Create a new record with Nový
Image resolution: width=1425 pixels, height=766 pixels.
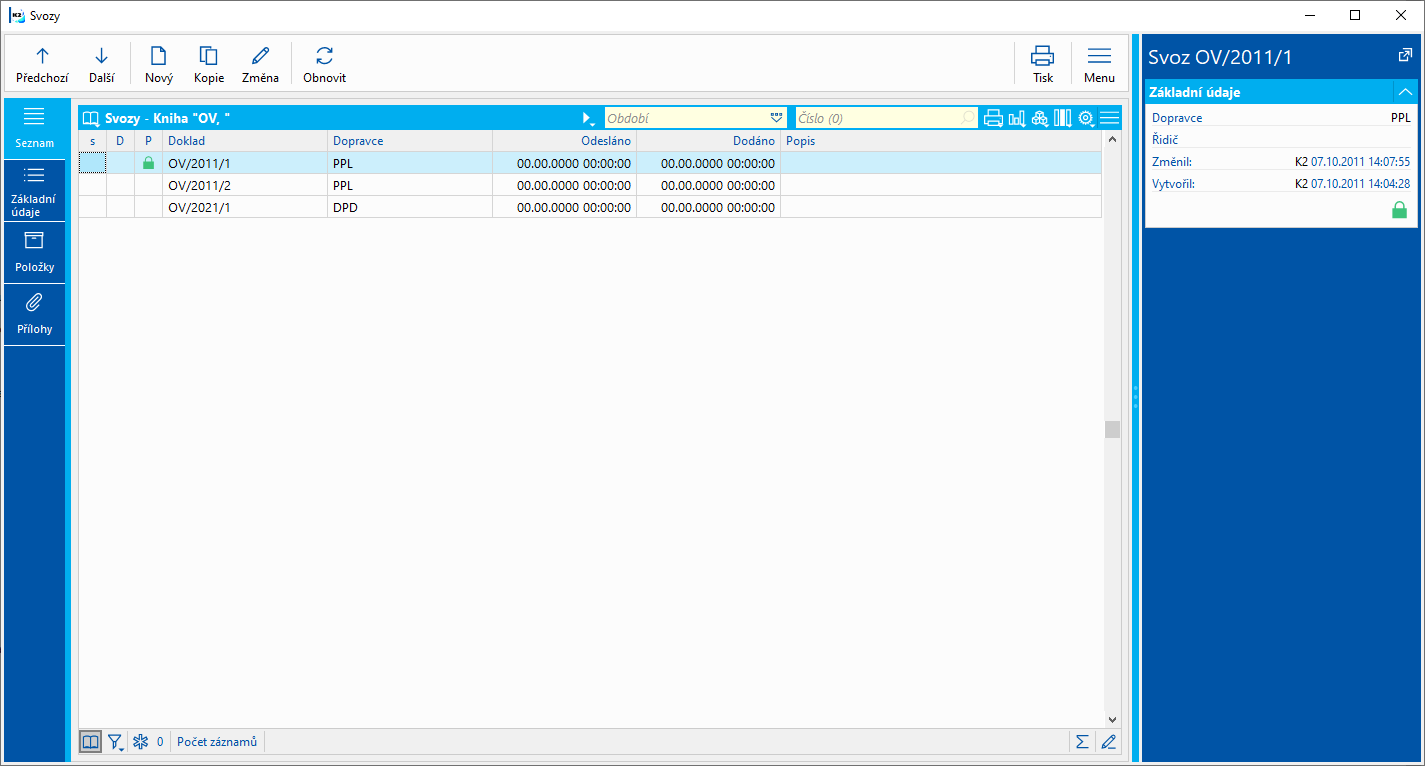pos(159,65)
